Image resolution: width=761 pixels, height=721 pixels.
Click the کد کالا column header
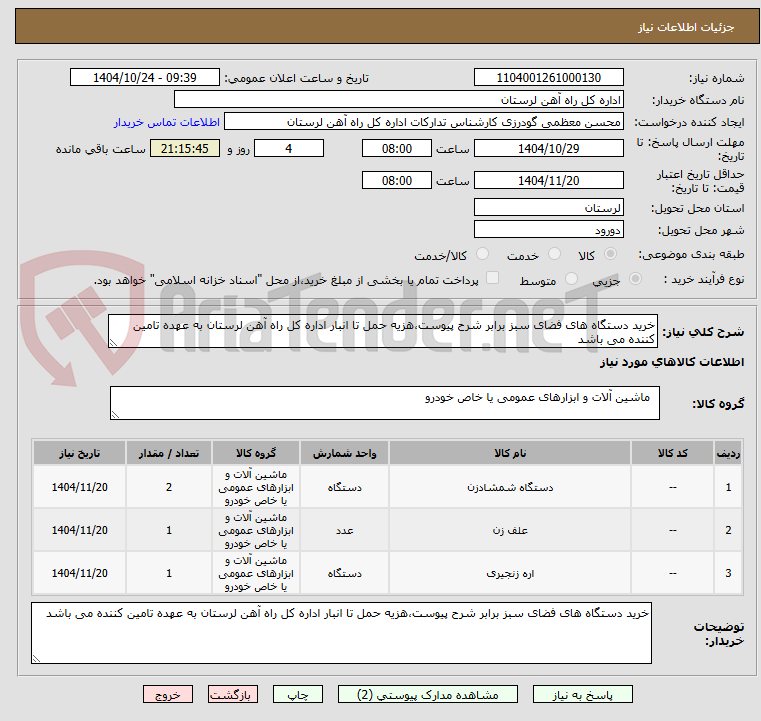click(x=672, y=453)
